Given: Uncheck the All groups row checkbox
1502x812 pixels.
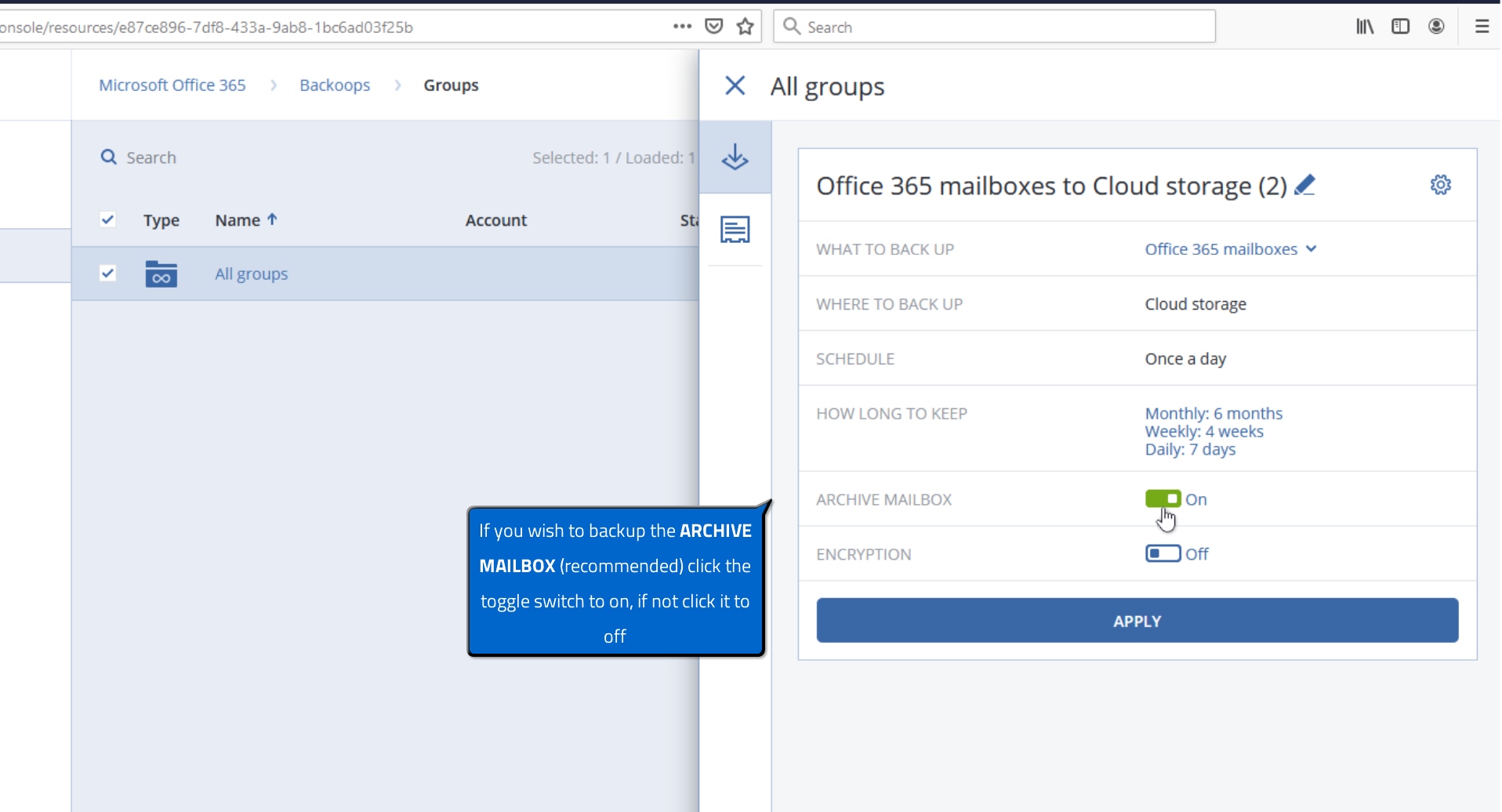Looking at the screenshot, I should pos(108,273).
